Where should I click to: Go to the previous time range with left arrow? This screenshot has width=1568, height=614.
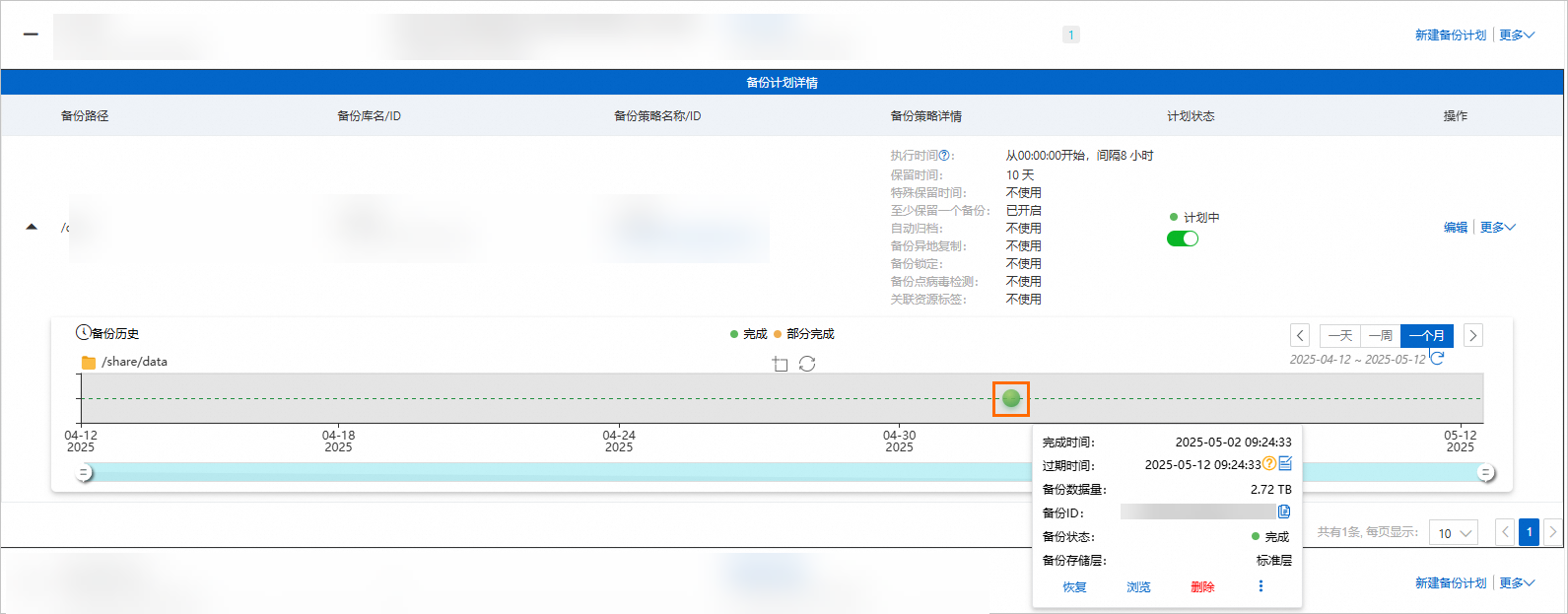click(x=1300, y=335)
